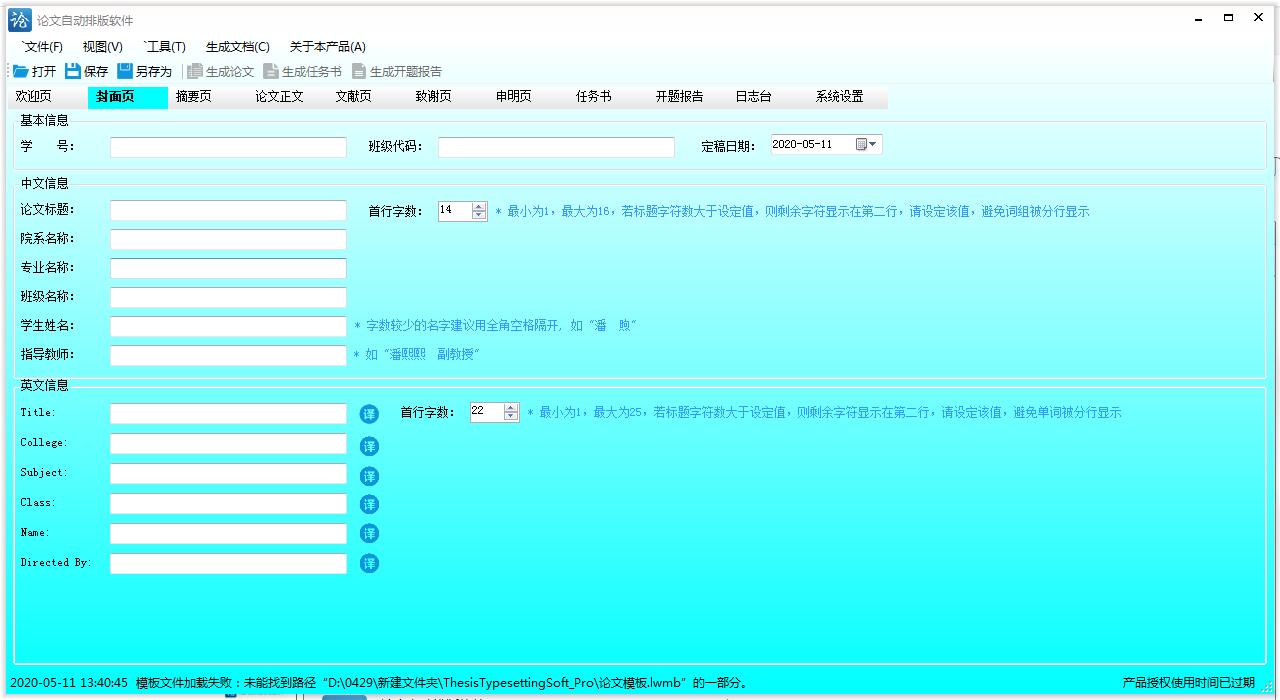Click the 另存为 save-as toolbar icon
Screen dimensions: 1280x700
[x=125, y=71]
